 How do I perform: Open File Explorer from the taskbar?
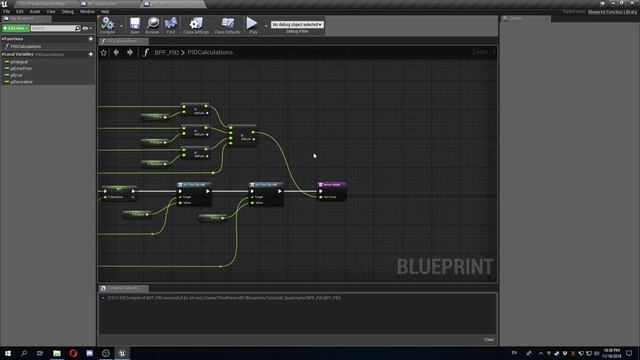[57, 353]
